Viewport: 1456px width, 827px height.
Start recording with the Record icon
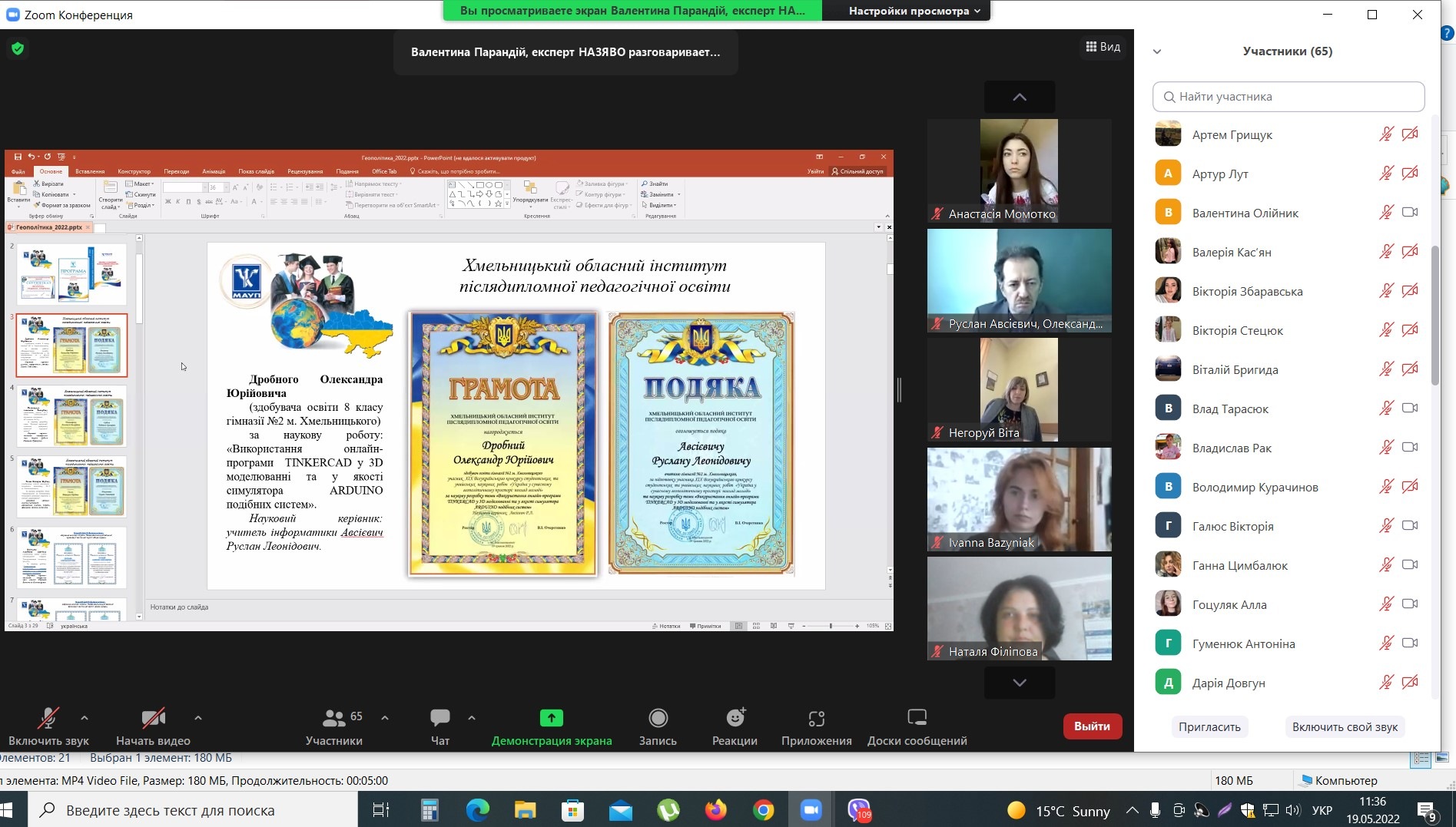tap(658, 719)
